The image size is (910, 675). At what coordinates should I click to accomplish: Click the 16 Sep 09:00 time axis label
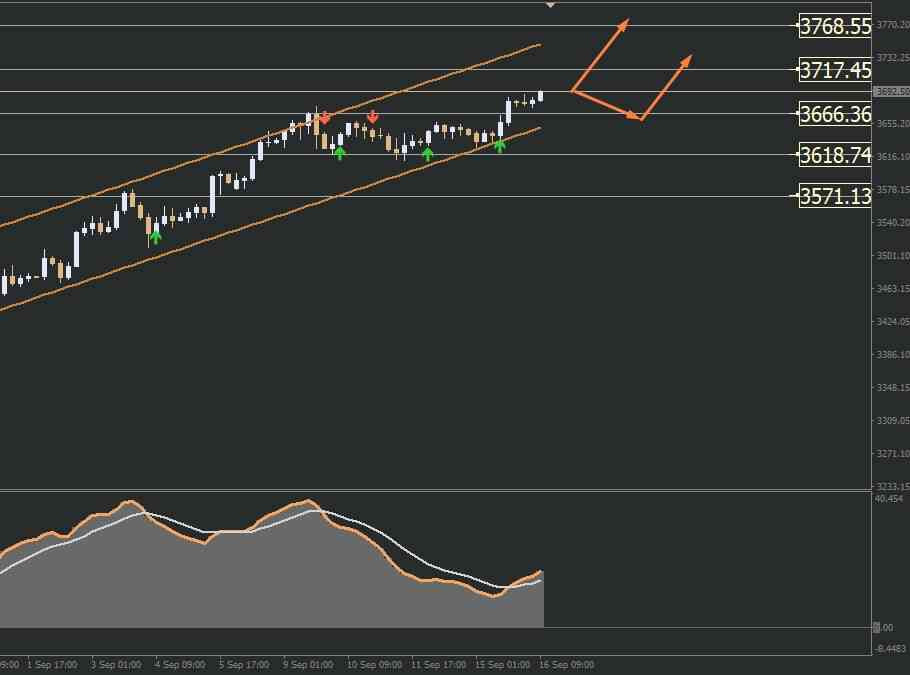pyautogui.click(x=566, y=665)
